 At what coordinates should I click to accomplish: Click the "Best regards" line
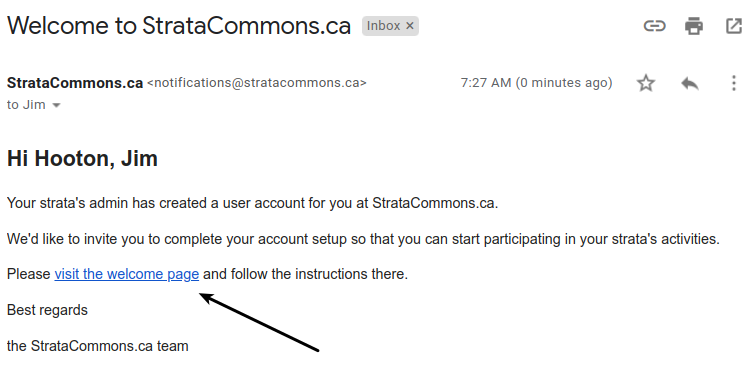(47, 310)
